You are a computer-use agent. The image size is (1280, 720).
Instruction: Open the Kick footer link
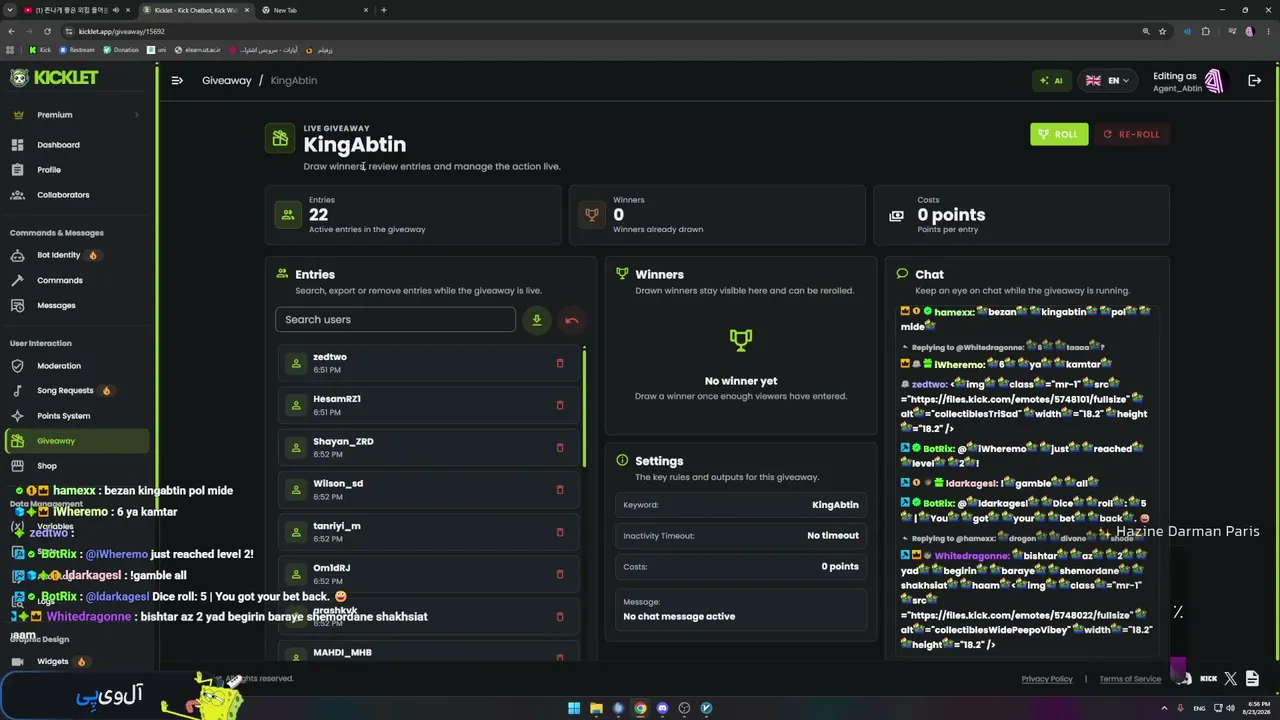tap(1208, 679)
